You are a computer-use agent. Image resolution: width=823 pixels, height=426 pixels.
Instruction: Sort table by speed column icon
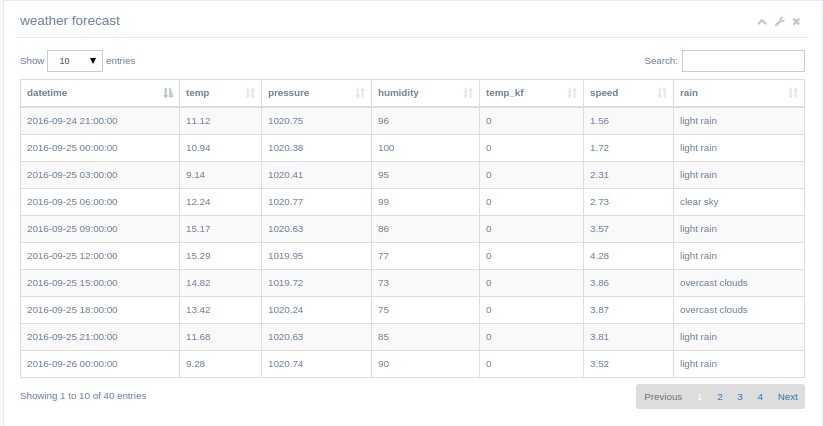click(x=662, y=93)
